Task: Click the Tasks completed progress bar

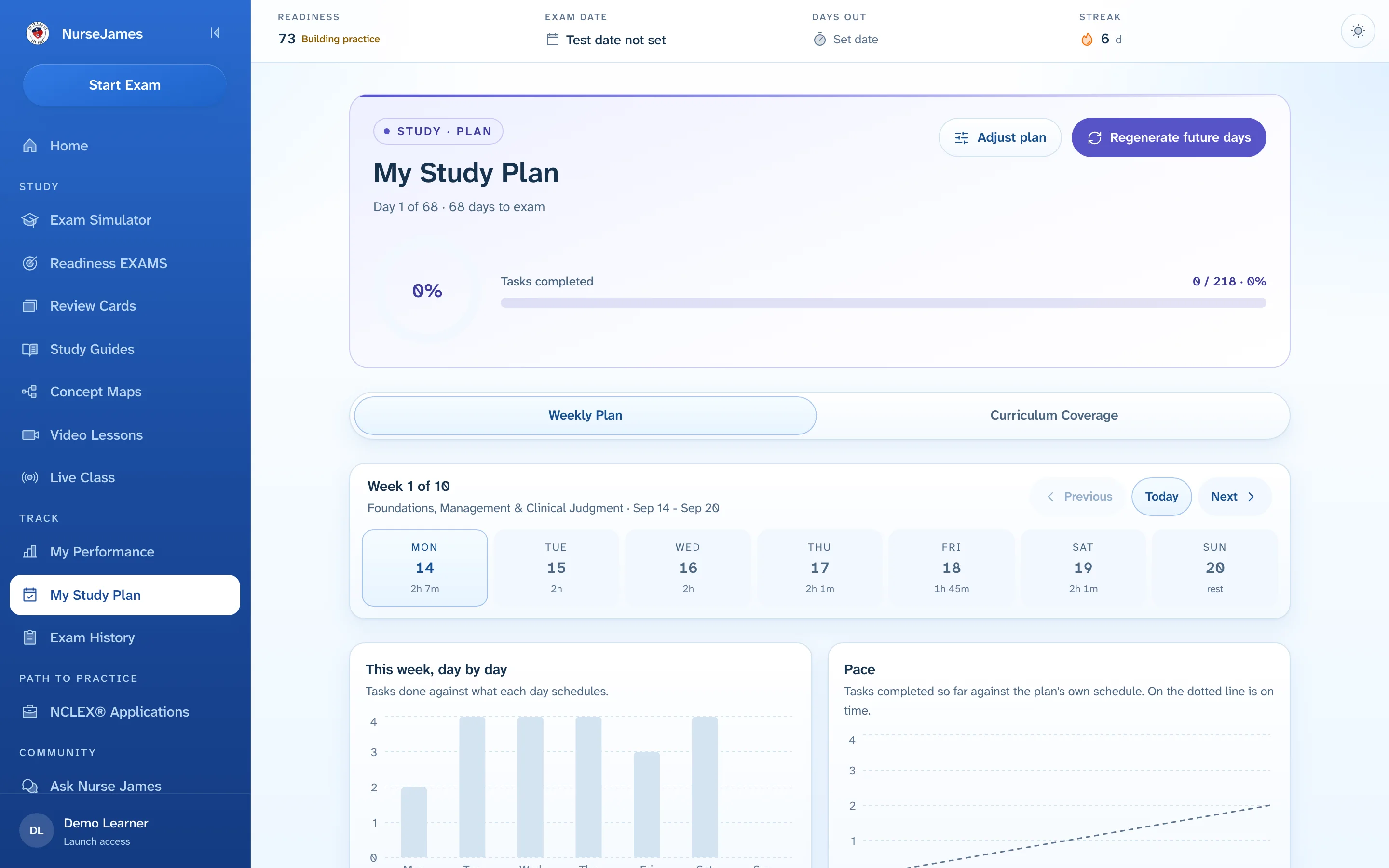Action: 883,302
